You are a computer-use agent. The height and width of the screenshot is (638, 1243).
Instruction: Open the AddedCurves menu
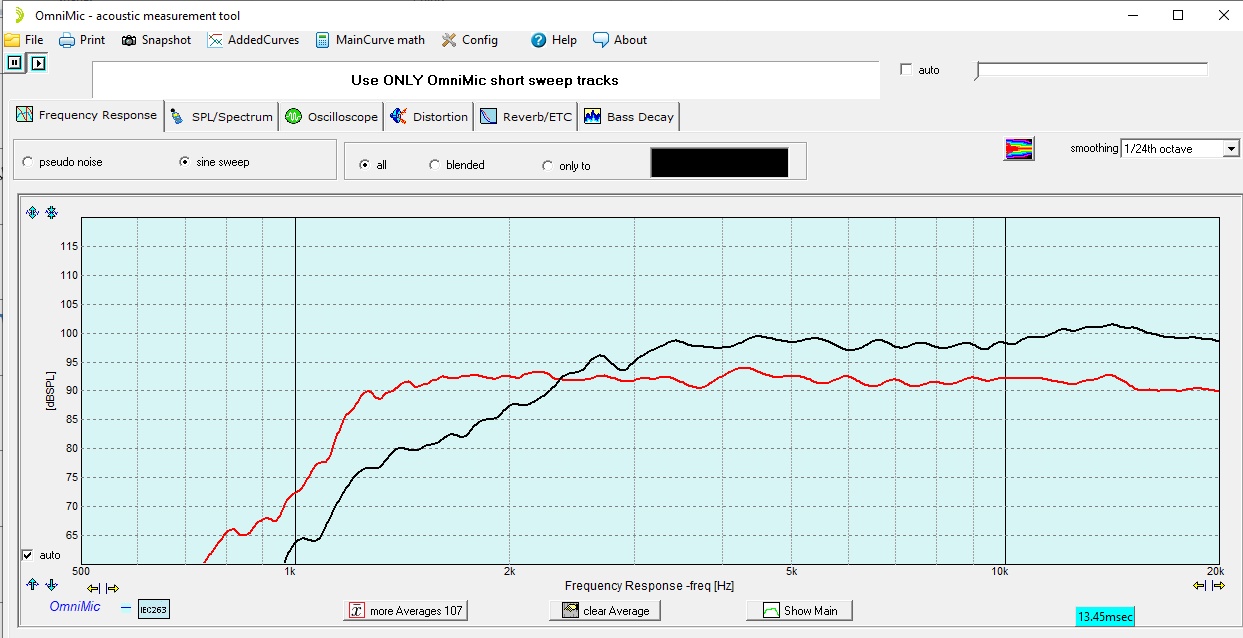click(254, 40)
